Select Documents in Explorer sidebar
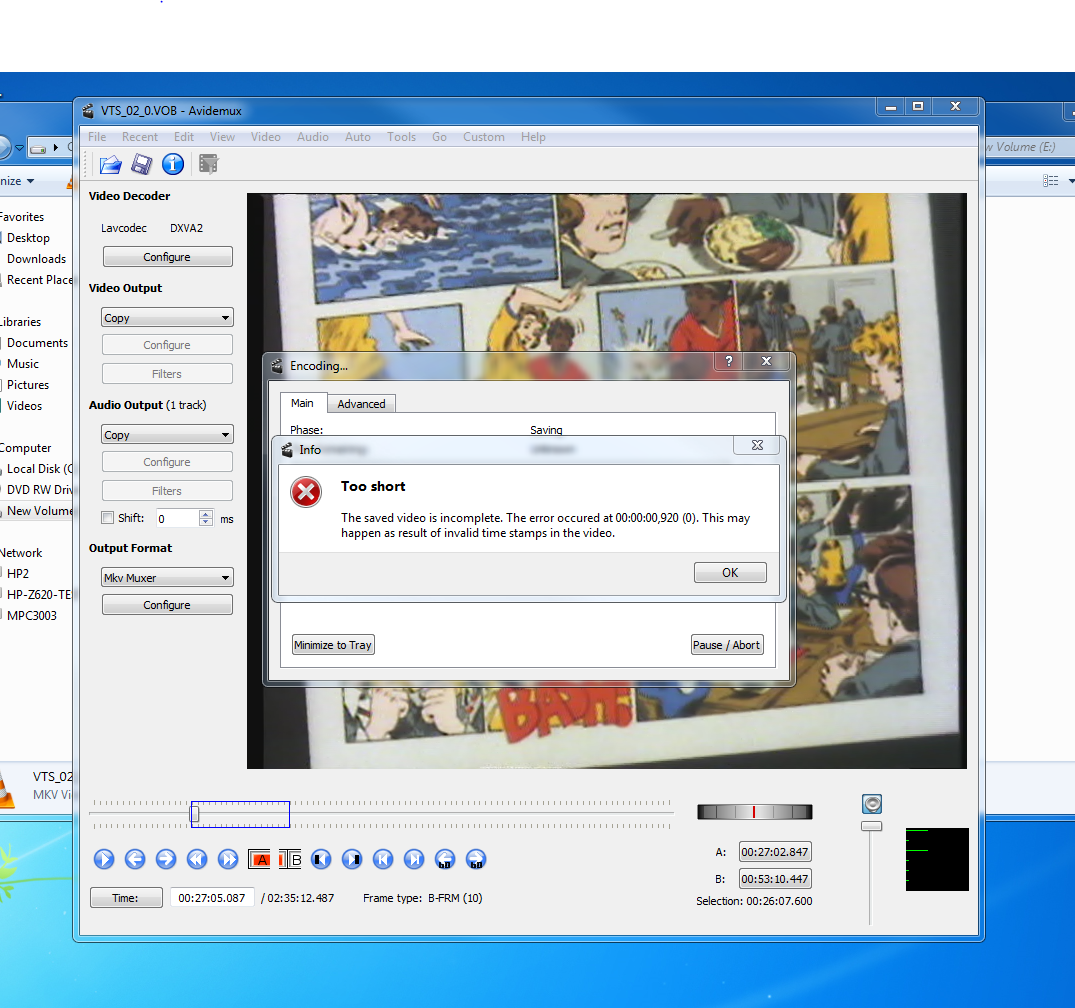The image size is (1075, 1008). click(37, 343)
